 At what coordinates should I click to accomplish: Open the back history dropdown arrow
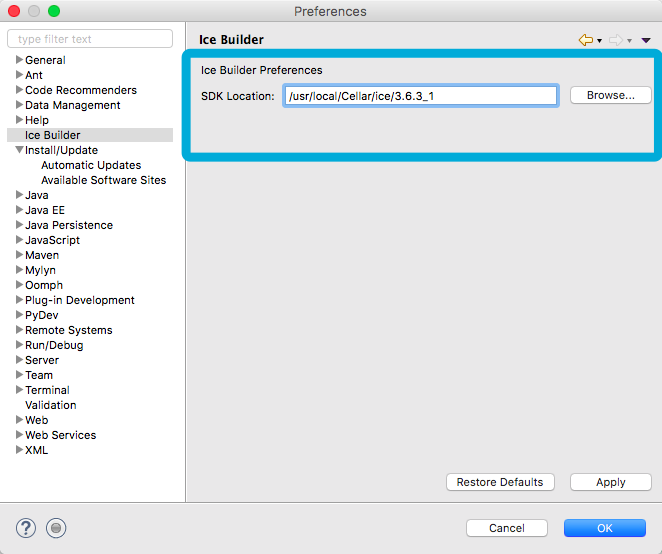pos(599,41)
